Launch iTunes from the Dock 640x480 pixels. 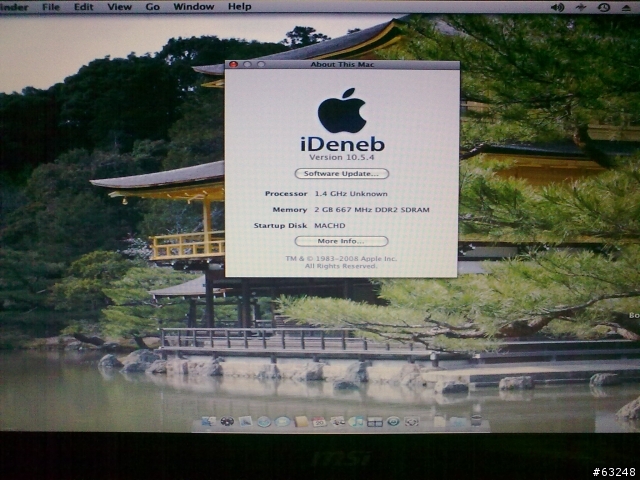(x=356, y=422)
